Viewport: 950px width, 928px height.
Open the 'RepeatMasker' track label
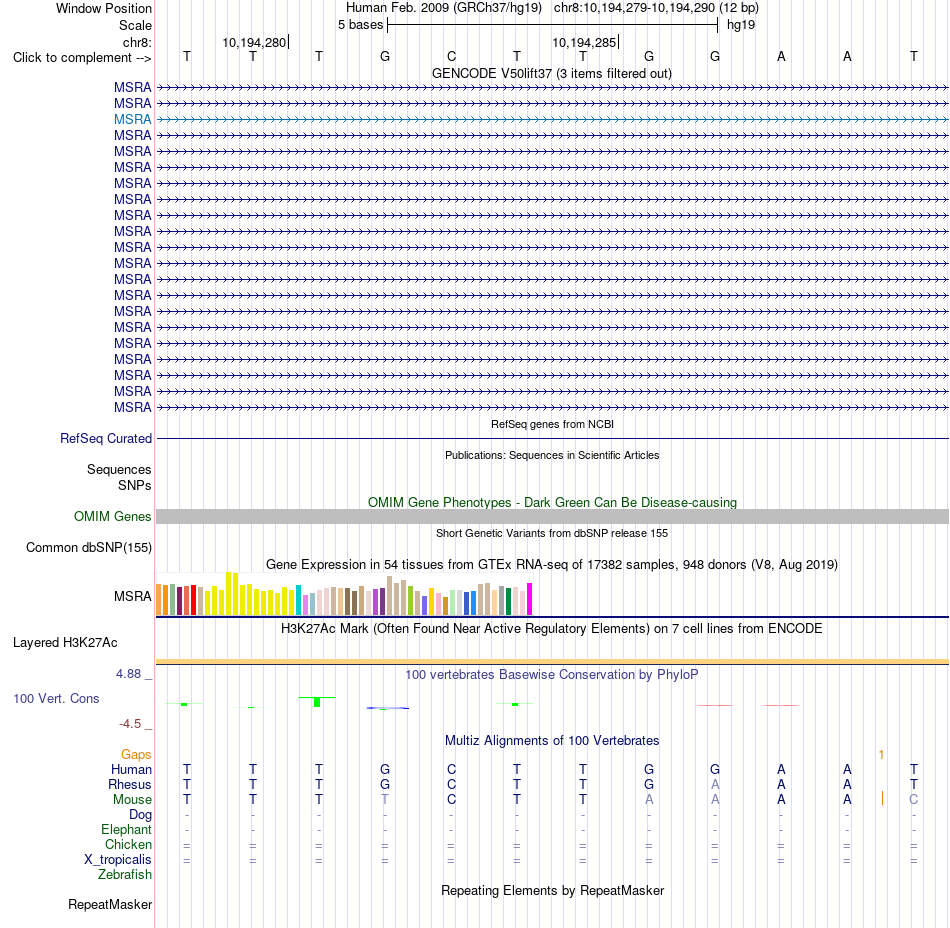(110, 904)
